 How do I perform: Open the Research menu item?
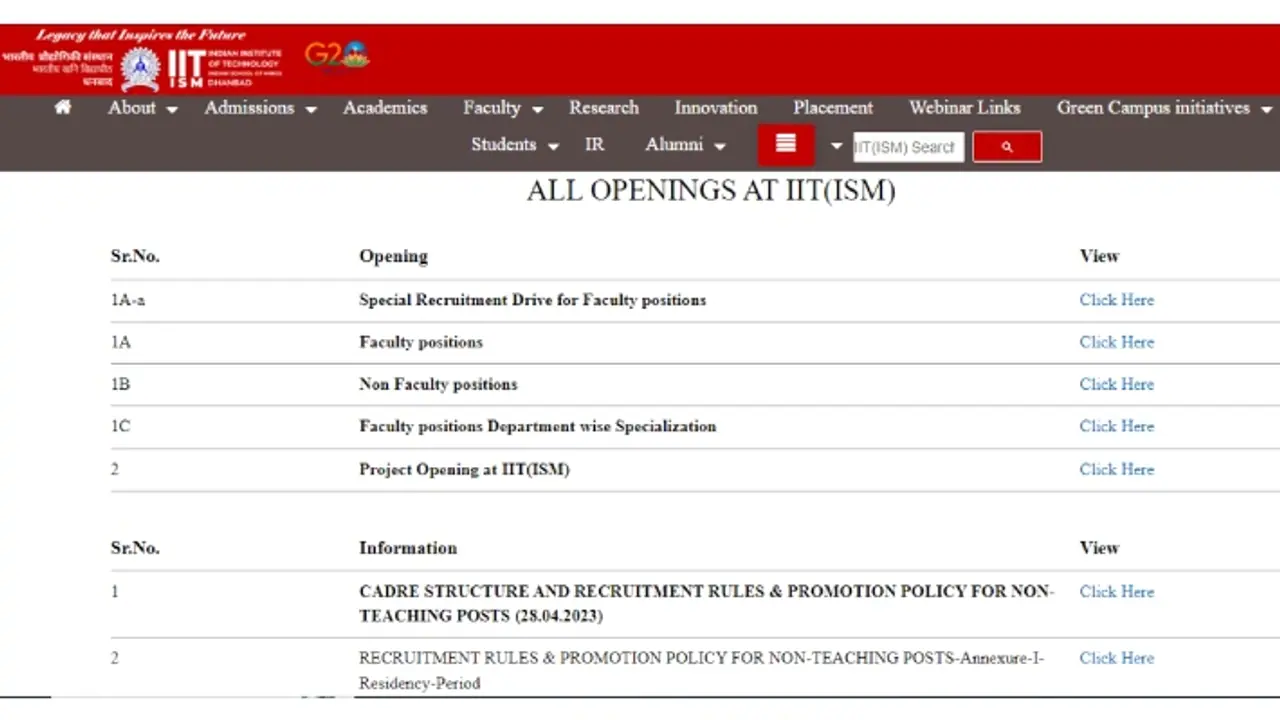coord(604,108)
